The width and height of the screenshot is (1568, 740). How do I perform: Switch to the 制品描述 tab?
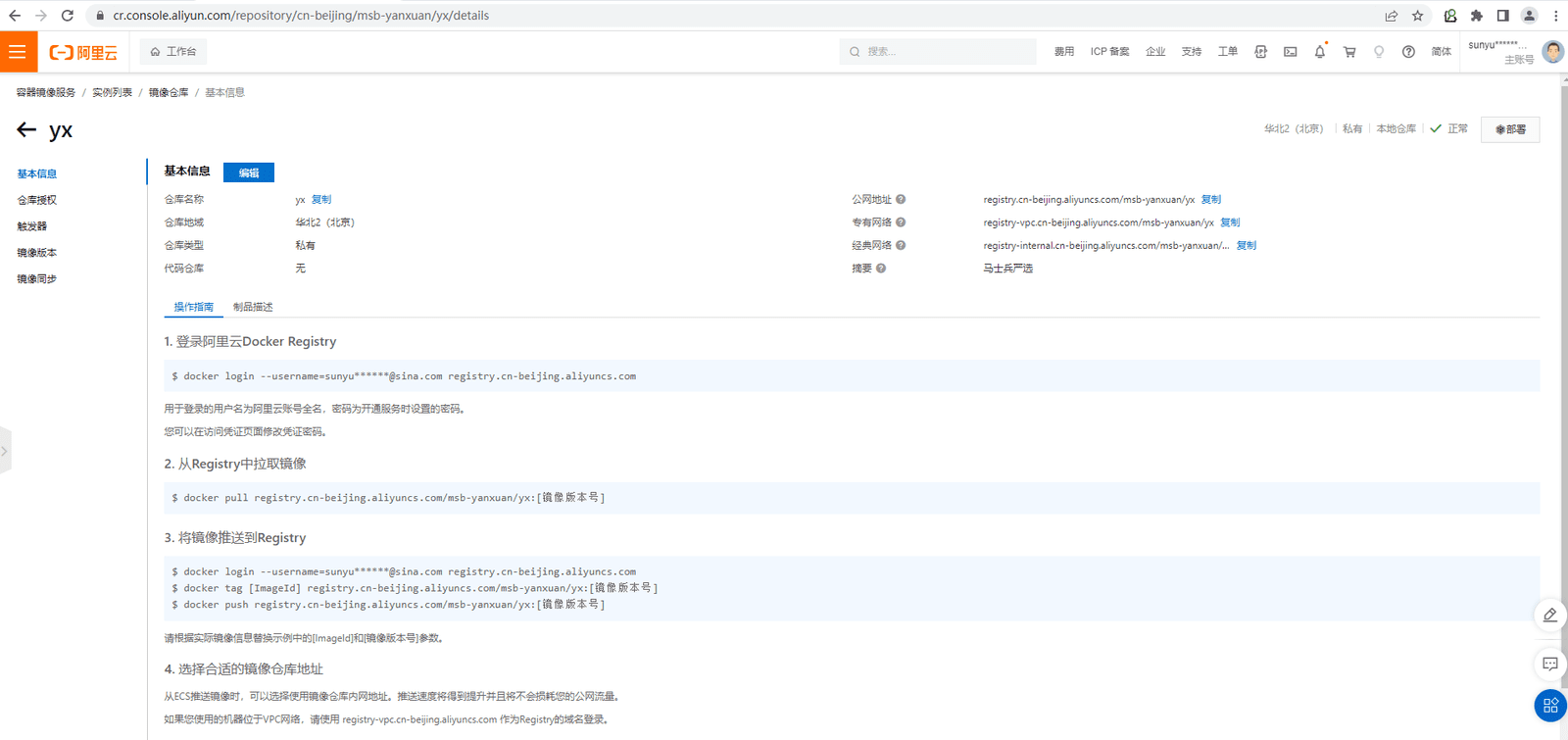tap(253, 307)
